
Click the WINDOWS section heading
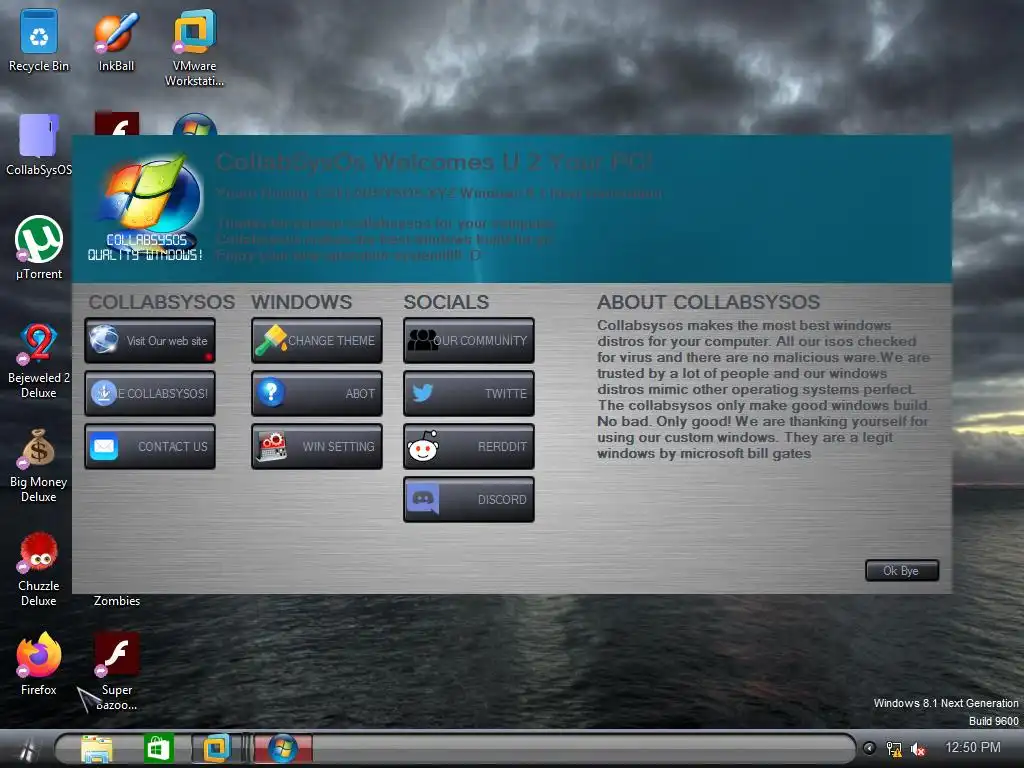[x=301, y=302]
